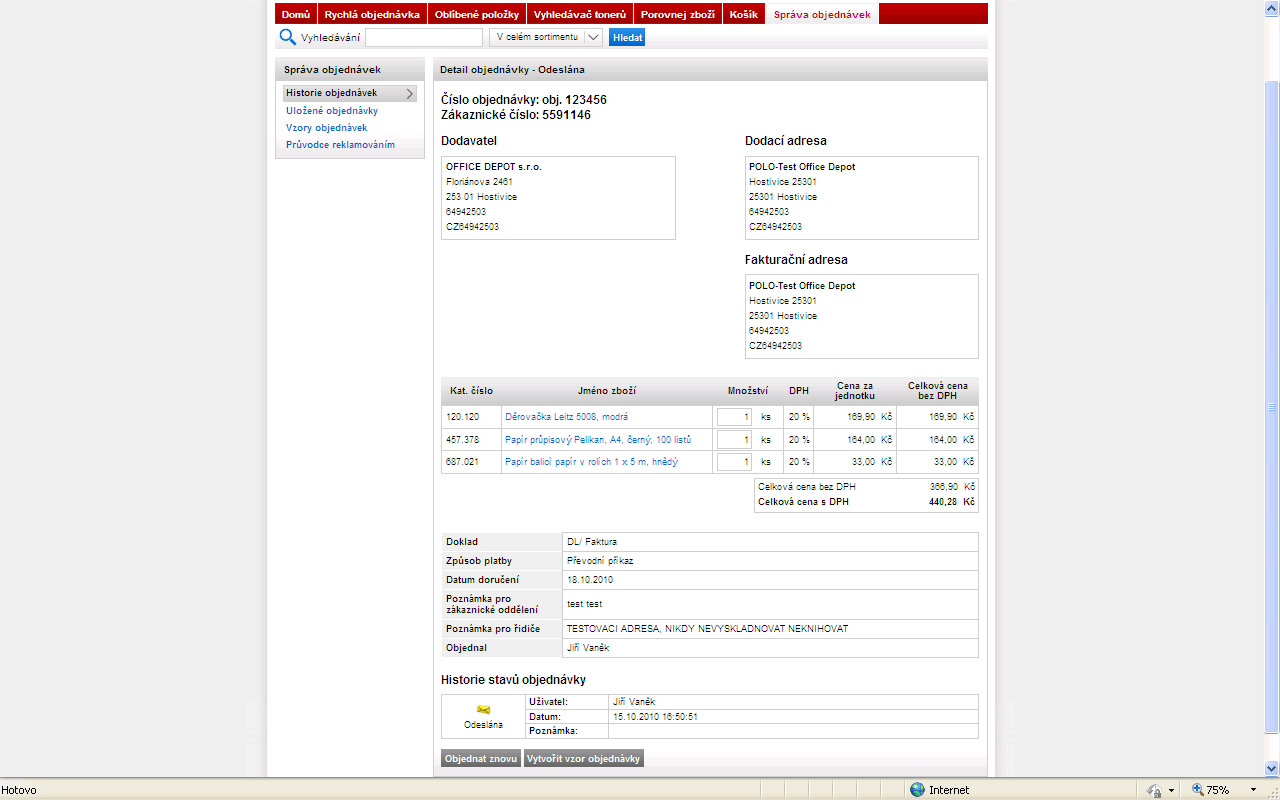Open the V celém sortimentu dropdown

pos(545,37)
